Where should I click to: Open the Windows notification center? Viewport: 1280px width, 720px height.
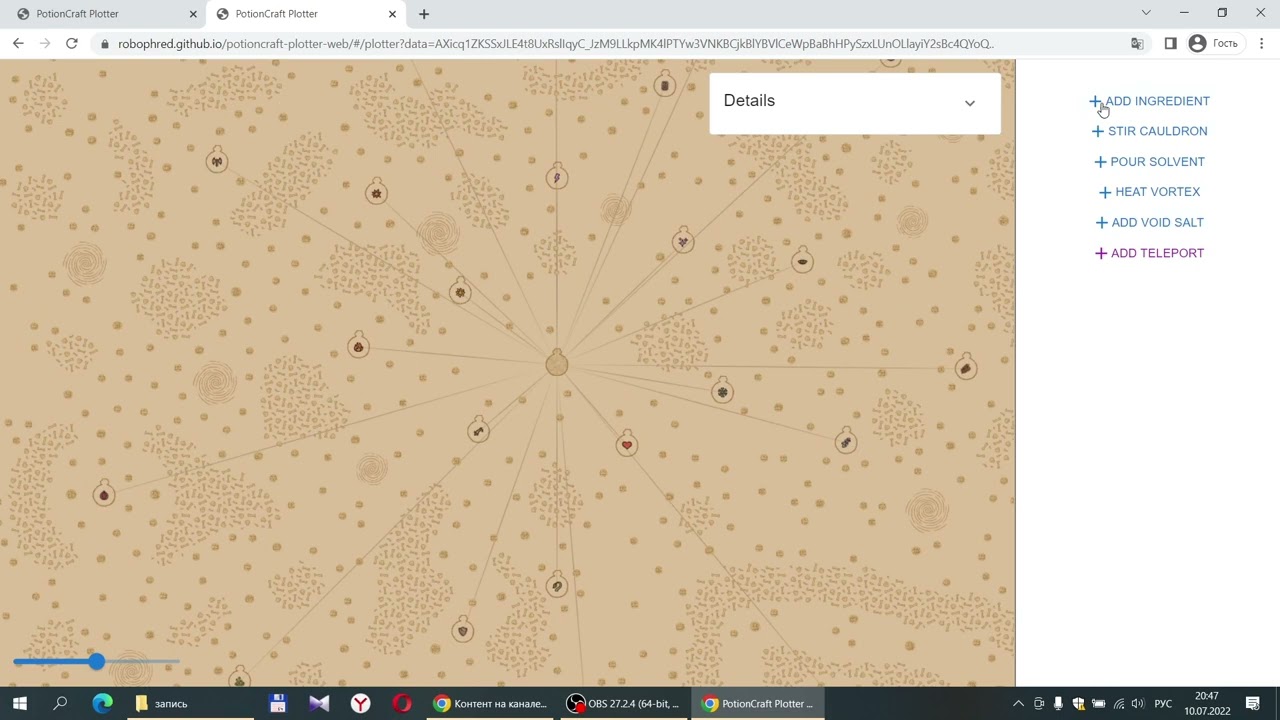tap(1253, 704)
